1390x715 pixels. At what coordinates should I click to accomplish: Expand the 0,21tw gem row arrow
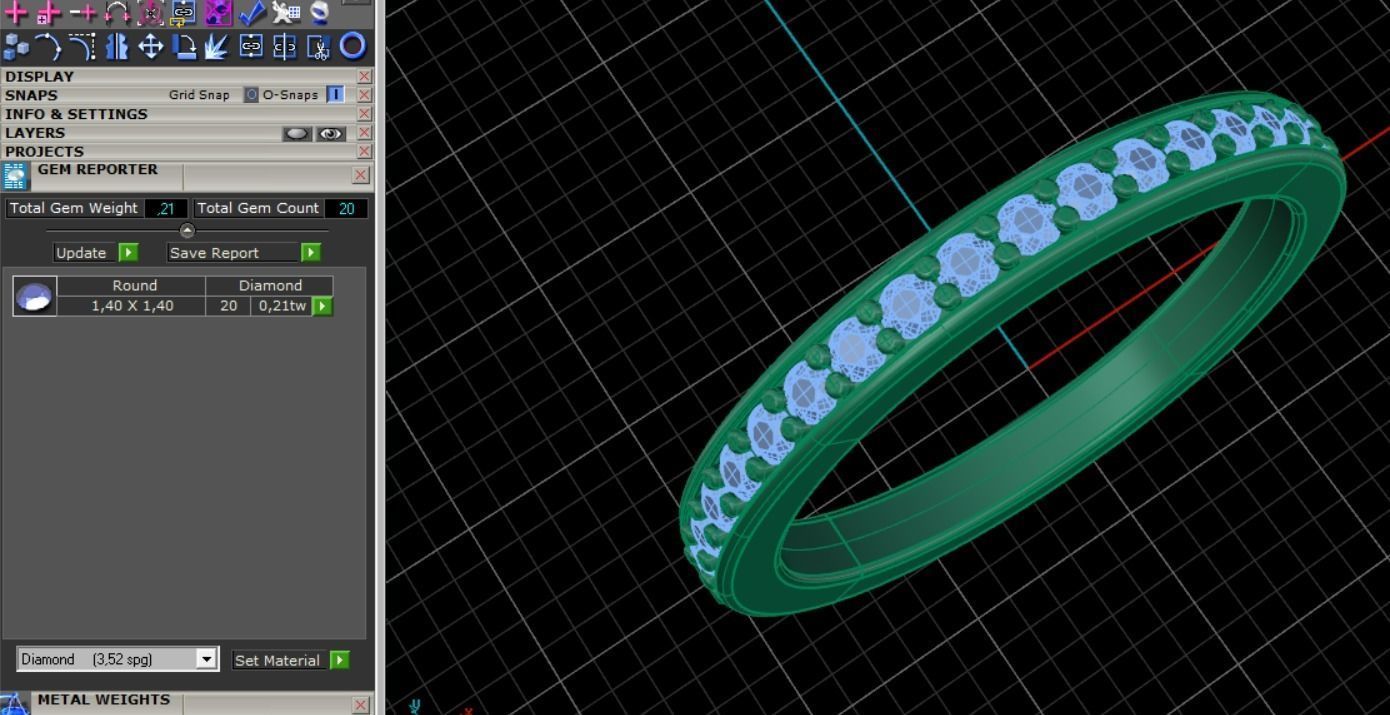point(322,306)
